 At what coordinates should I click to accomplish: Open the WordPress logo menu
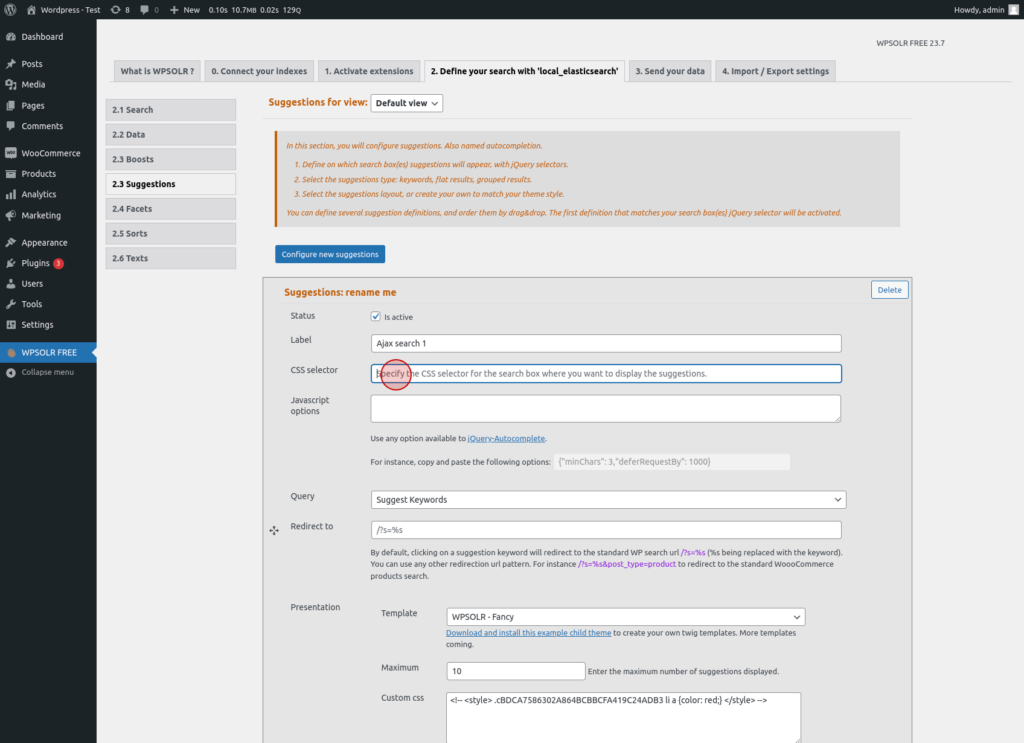click(10, 10)
